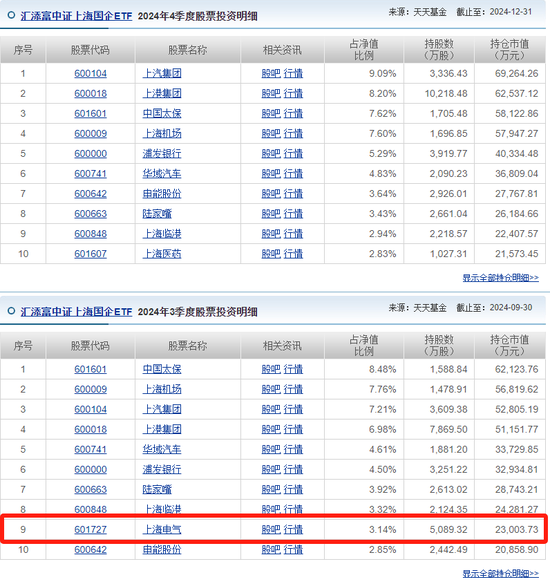Open 中国太保 stock name in Q3 table
The image size is (550, 584).
point(162,369)
